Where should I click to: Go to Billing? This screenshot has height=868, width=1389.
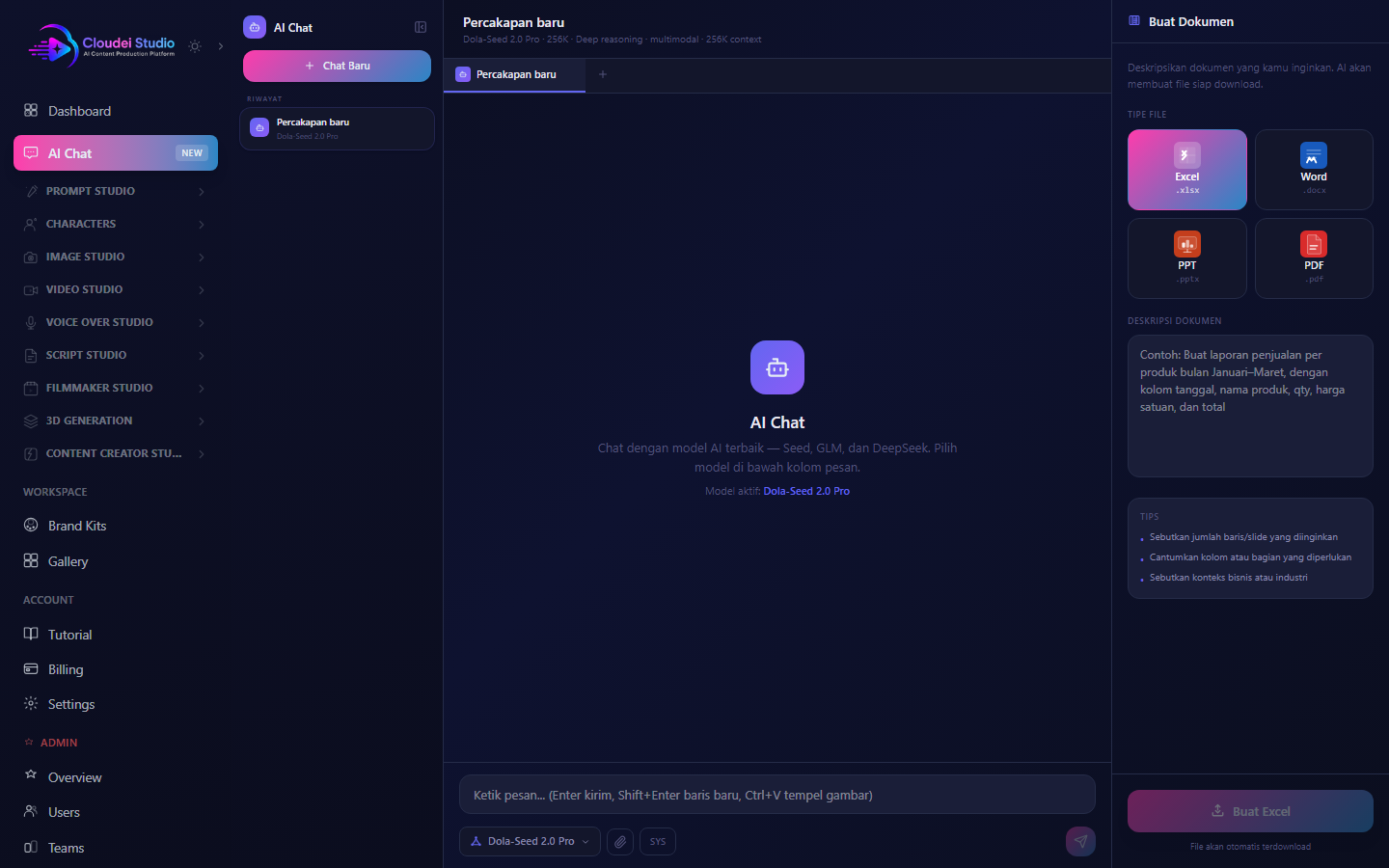coord(116,669)
